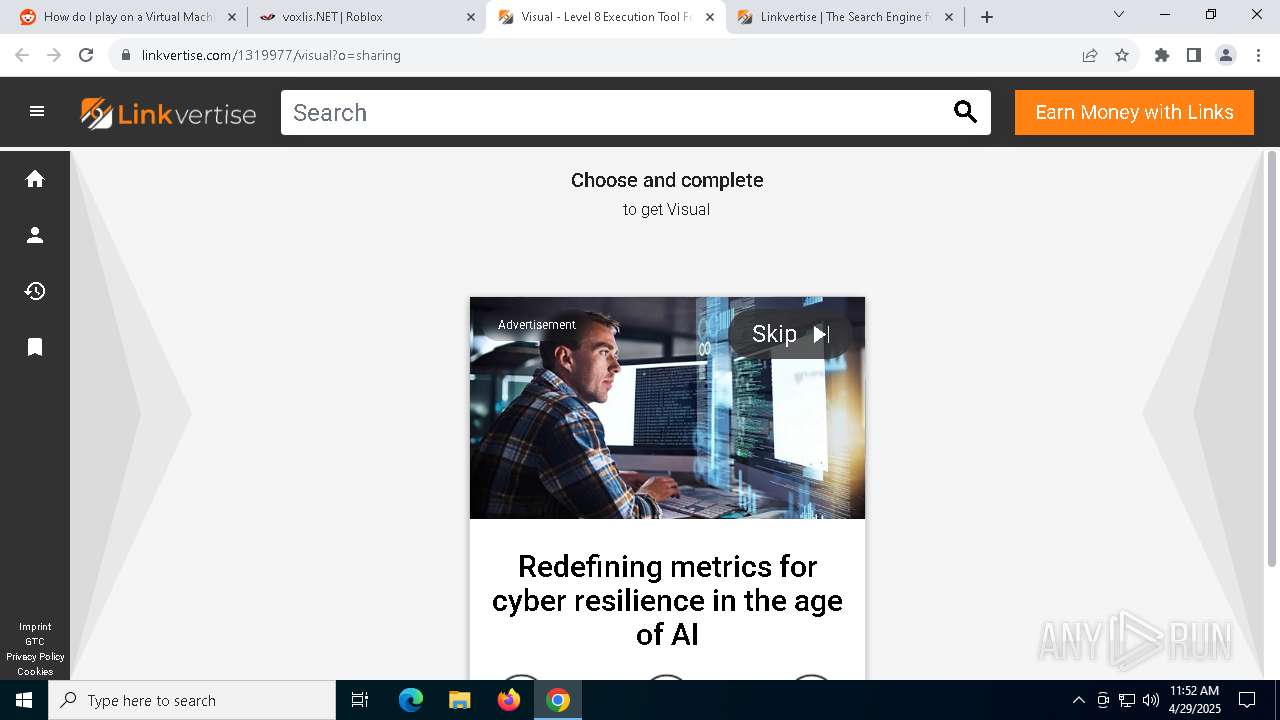This screenshot has width=1280, height=720.
Task: Open network icon in system tray
Action: coord(1127,700)
